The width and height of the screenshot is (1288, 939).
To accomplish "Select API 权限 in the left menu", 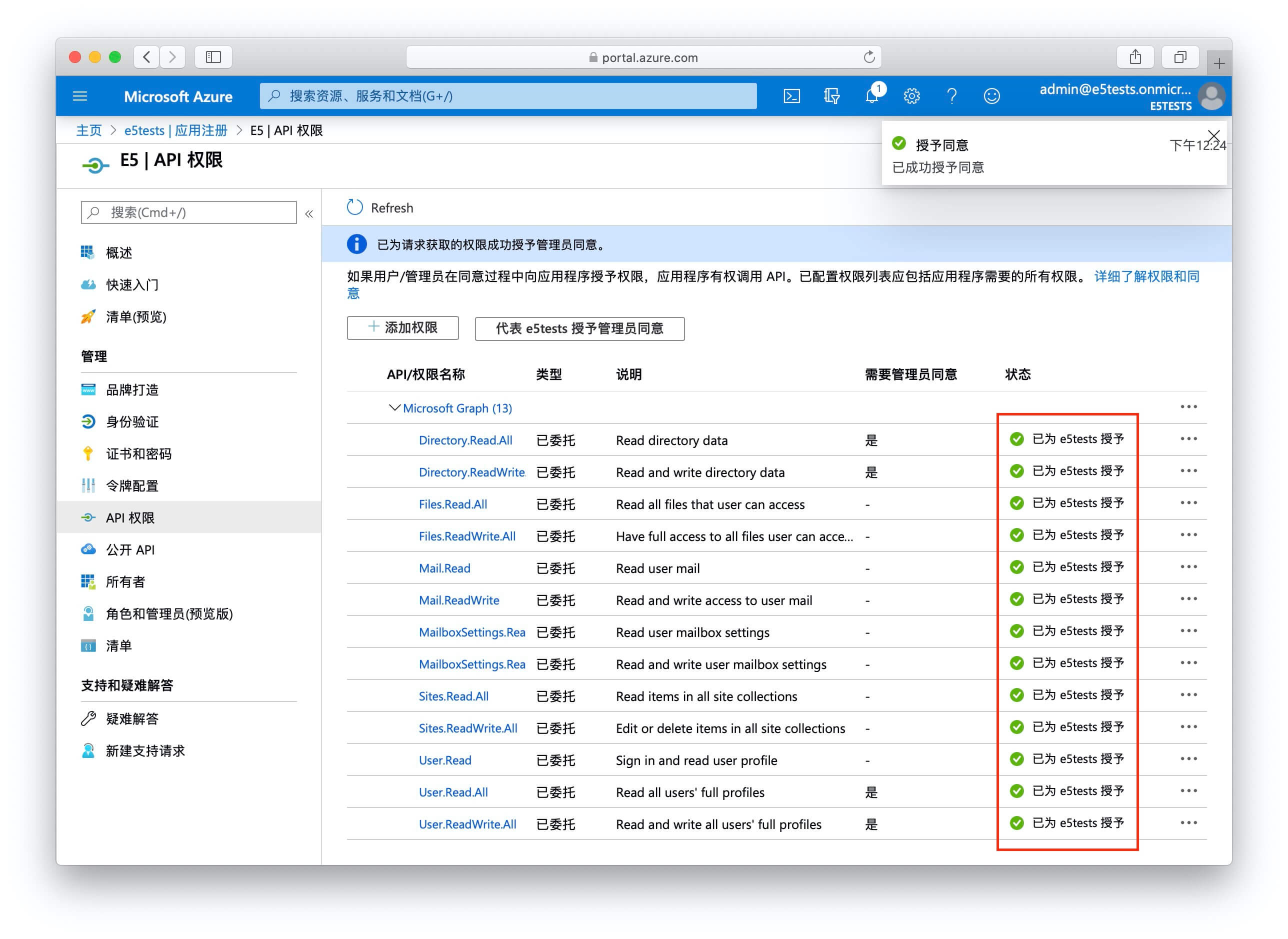I will [x=188, y=518].
